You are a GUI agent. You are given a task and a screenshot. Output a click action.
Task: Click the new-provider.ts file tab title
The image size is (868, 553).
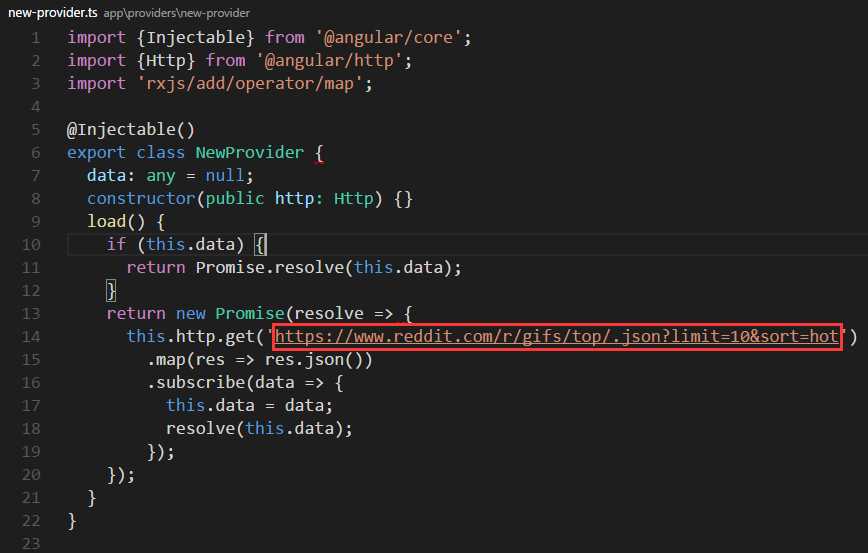(53, 12)
